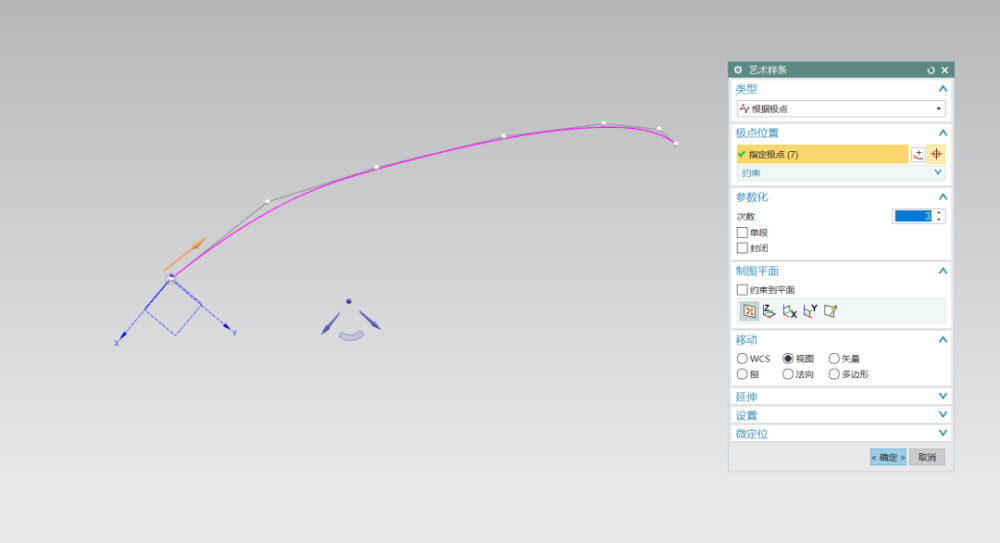Viewport: 1000px width, 543px height.
Task: Open the 根据极点 type dropdown
Action: [x=841, y=108]
